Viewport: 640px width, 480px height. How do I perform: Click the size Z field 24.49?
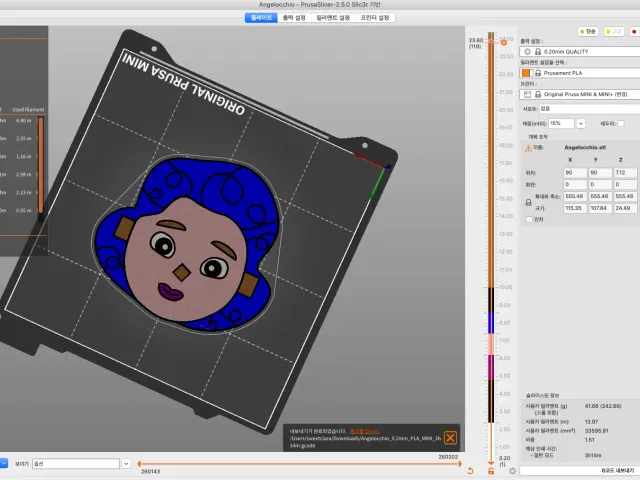point(624,208)
